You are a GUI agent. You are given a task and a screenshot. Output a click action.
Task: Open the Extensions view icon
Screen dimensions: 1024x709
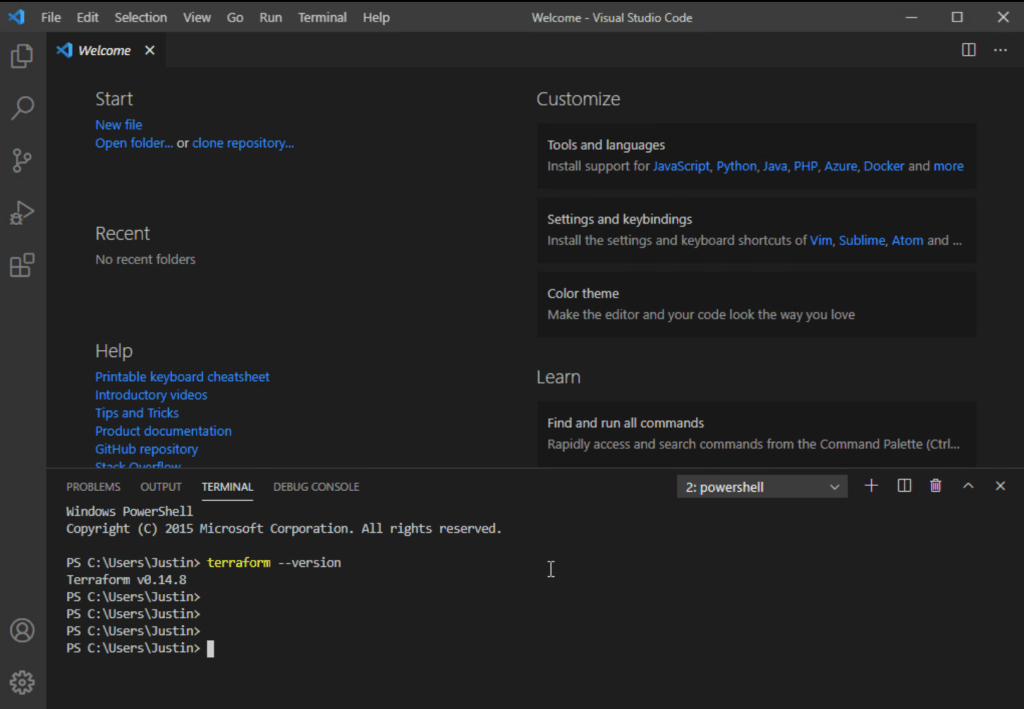pos(22,265)
